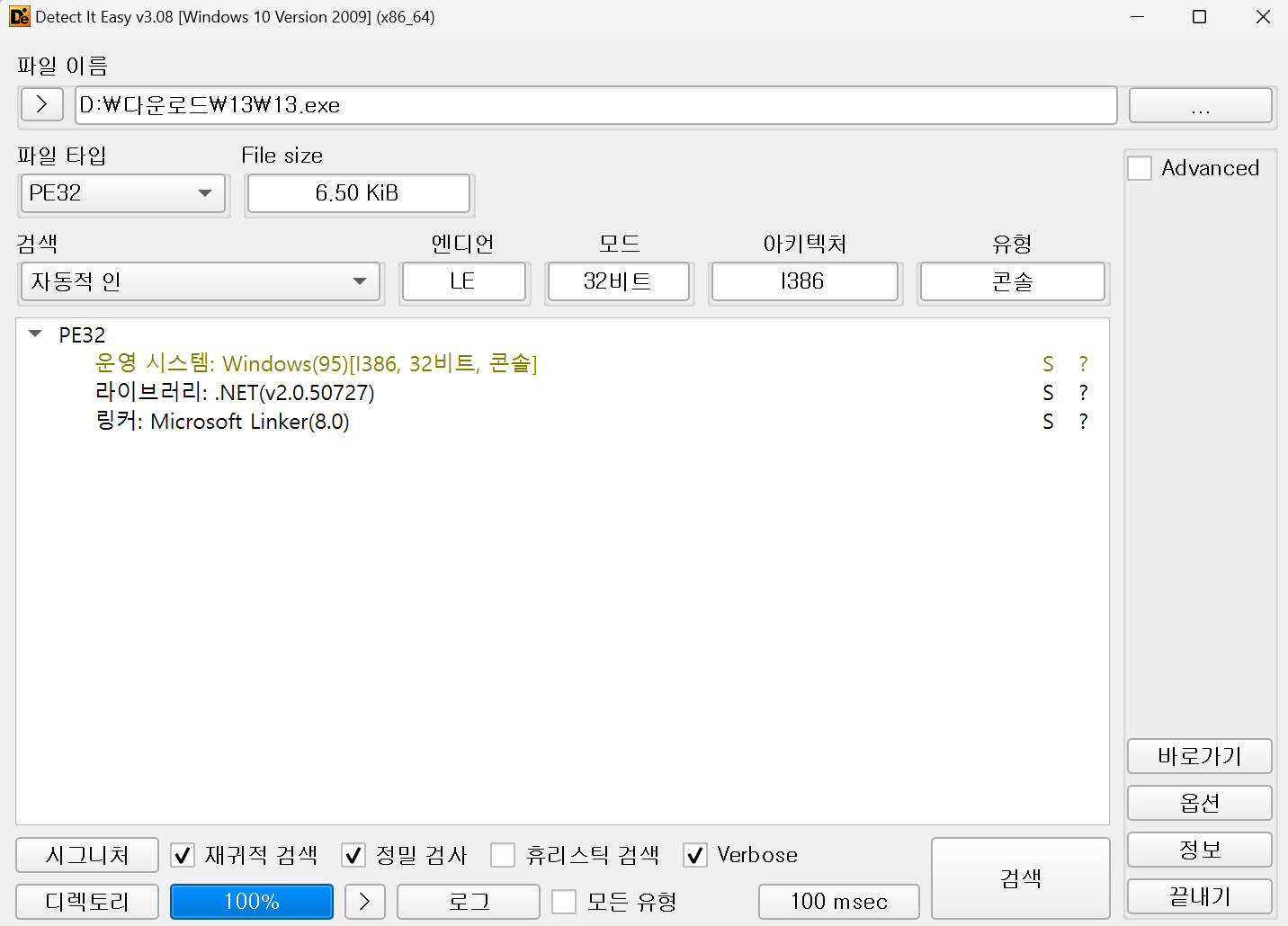This screenshot has width=1288, height=926.
Task: Open the 자동적 인 scan mode dropdown
Action: click(201, 281)
